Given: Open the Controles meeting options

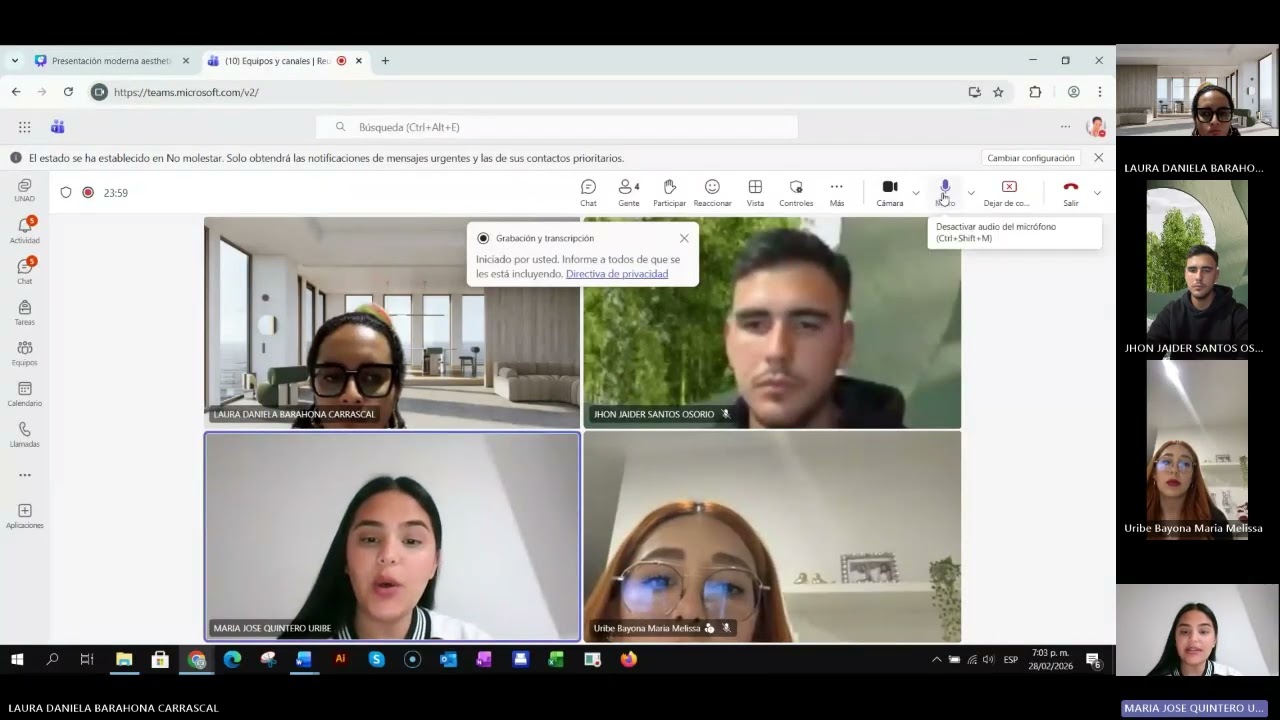Looking at the screenshot, I should [x=796, y=193].
